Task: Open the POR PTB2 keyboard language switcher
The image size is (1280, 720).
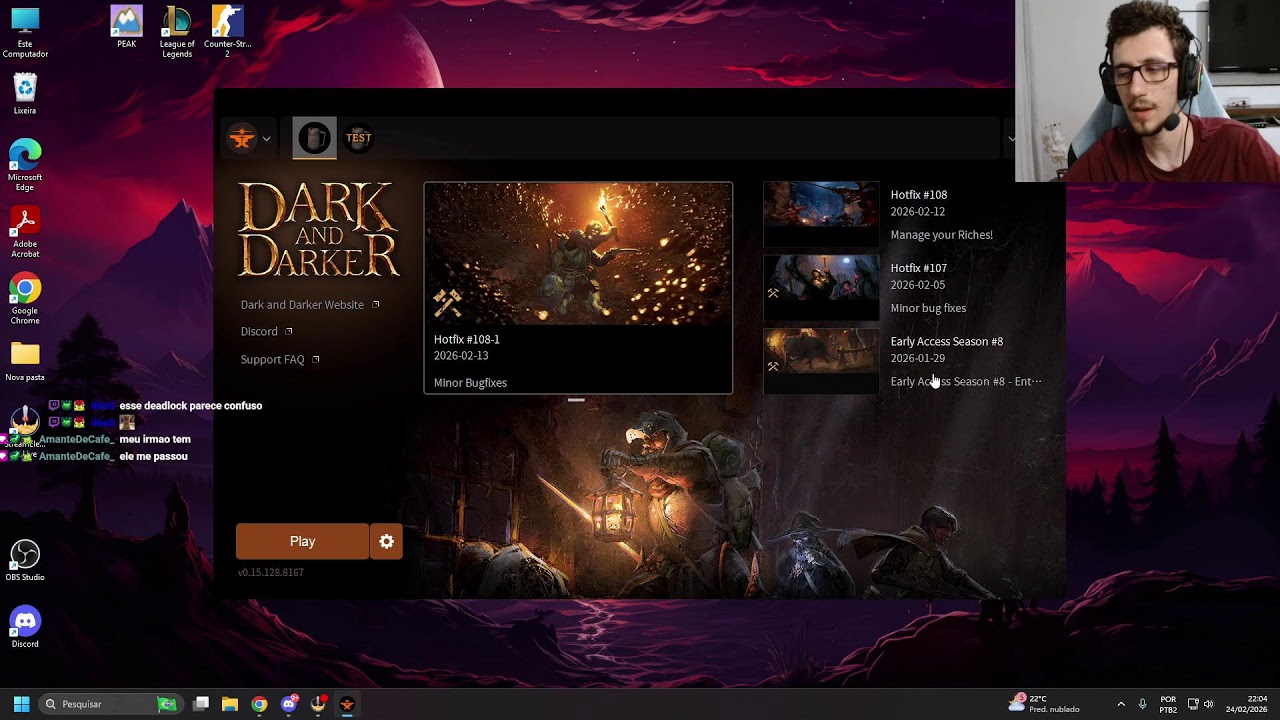Action: (x=1168, y=704)
